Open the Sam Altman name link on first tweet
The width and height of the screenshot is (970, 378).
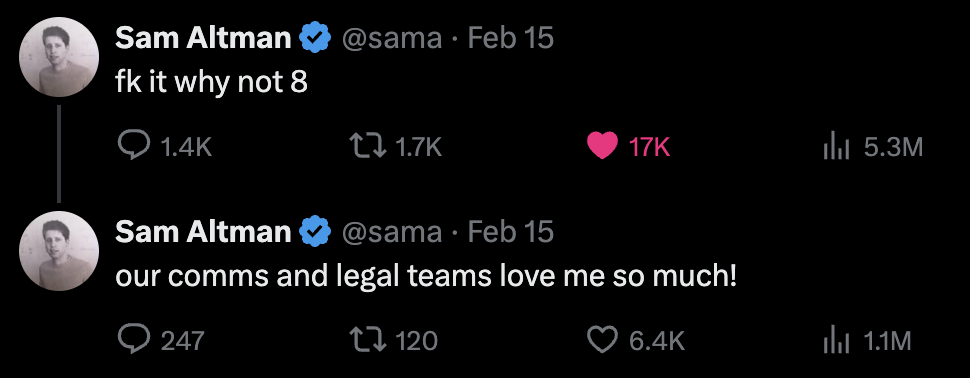pyautogui.click(x=203, y=38)
